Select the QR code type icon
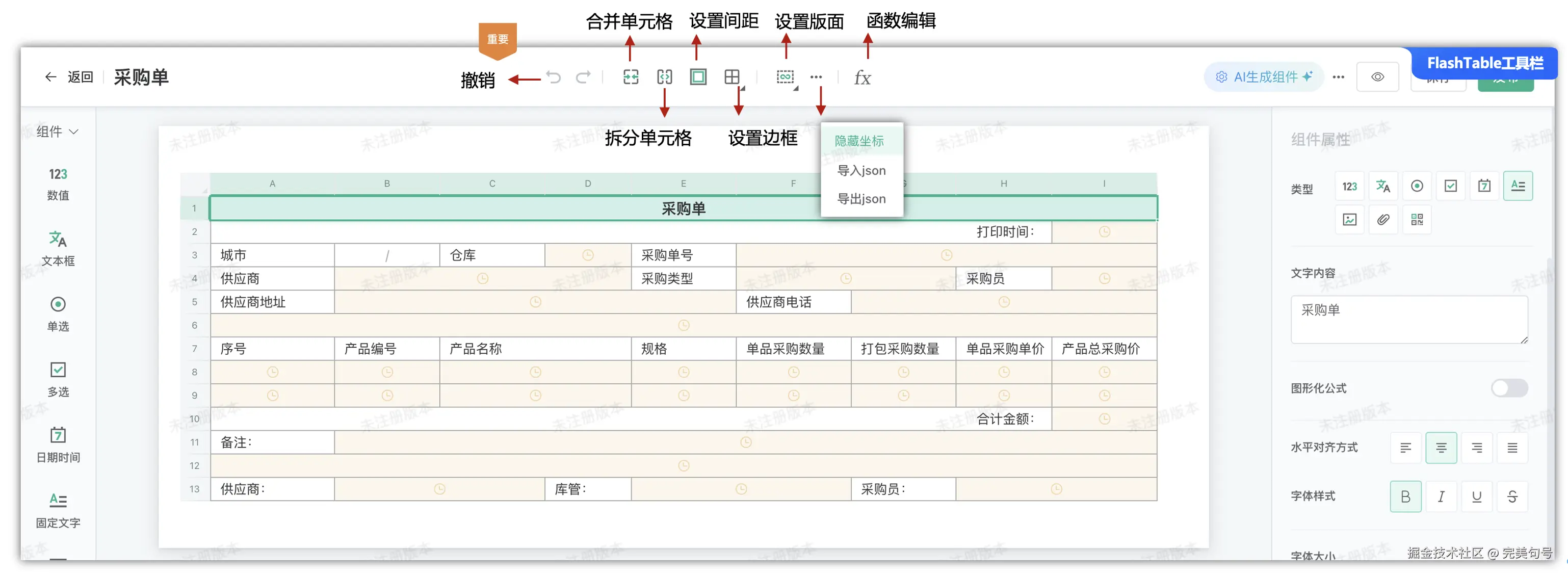This screenshot has height=575, width=1568. 1417,220
